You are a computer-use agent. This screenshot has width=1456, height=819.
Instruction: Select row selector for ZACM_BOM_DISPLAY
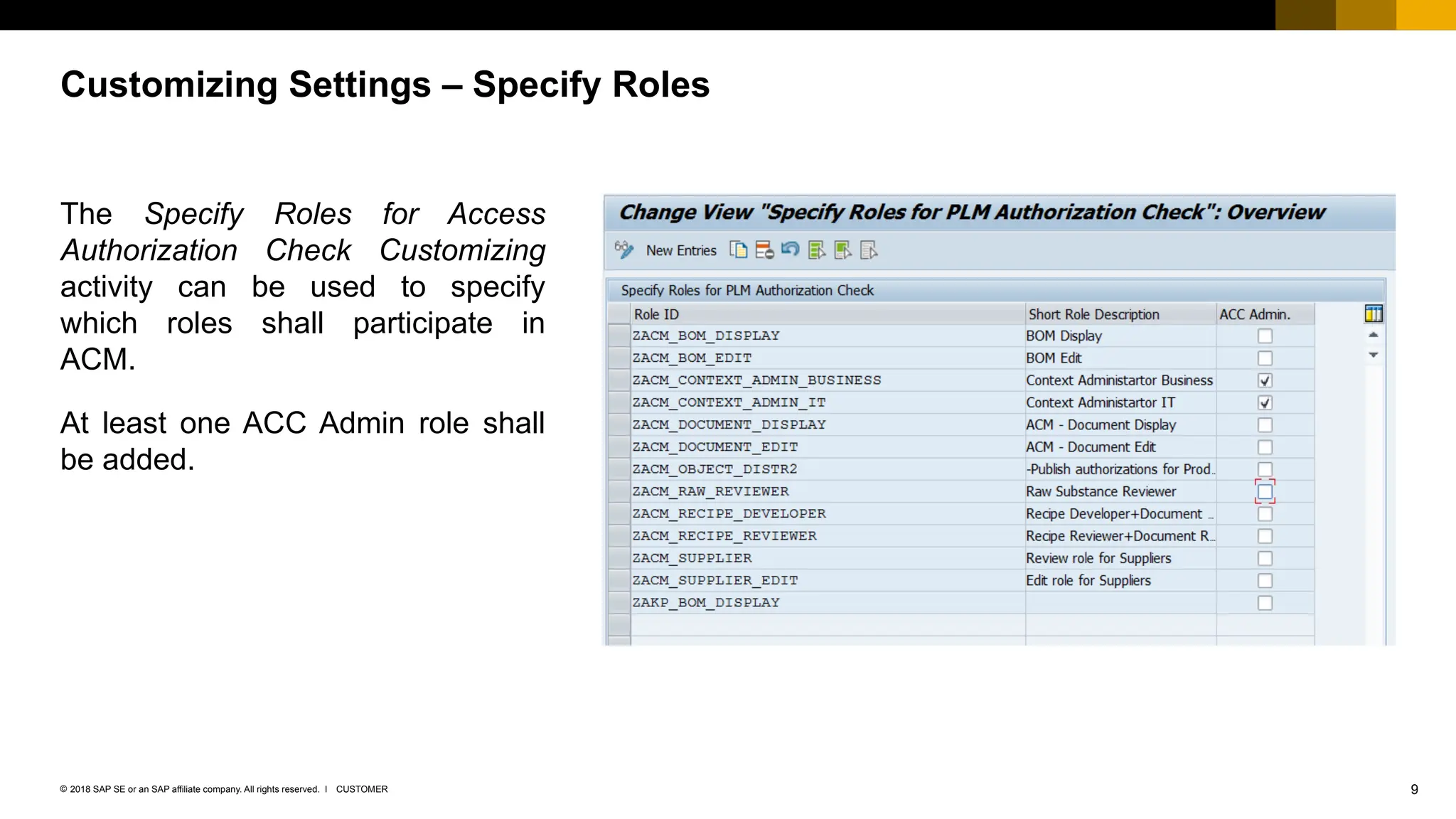click(x=619, y=336)
